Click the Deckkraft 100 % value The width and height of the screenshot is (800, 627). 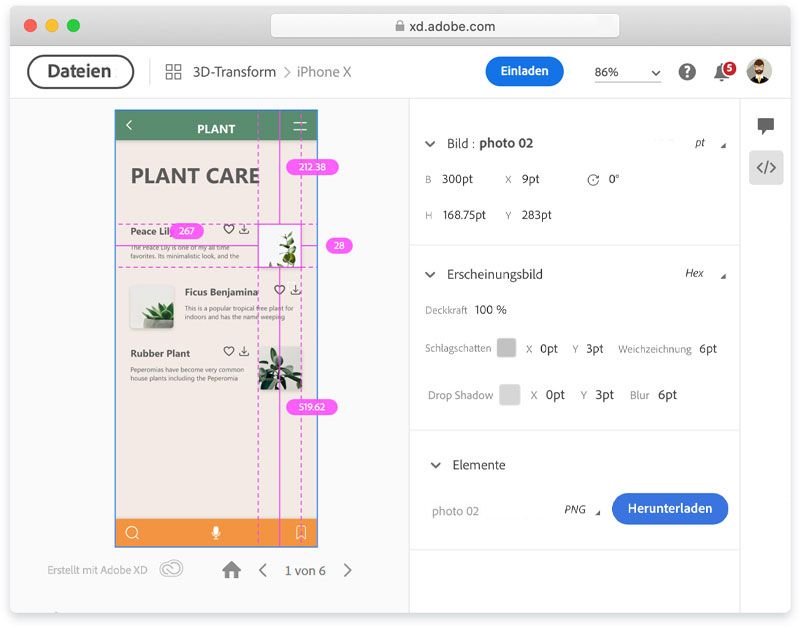point(490,310)
